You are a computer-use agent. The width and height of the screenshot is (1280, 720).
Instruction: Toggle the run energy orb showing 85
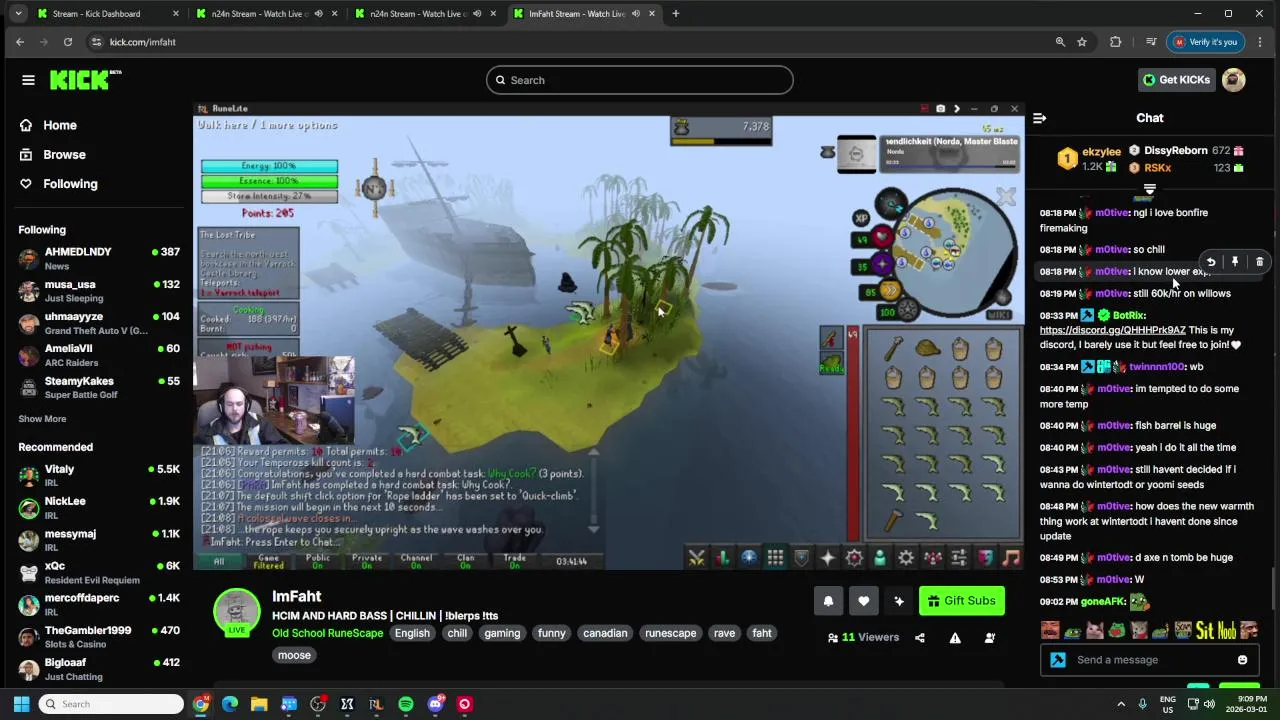click(x=882, y=291)
